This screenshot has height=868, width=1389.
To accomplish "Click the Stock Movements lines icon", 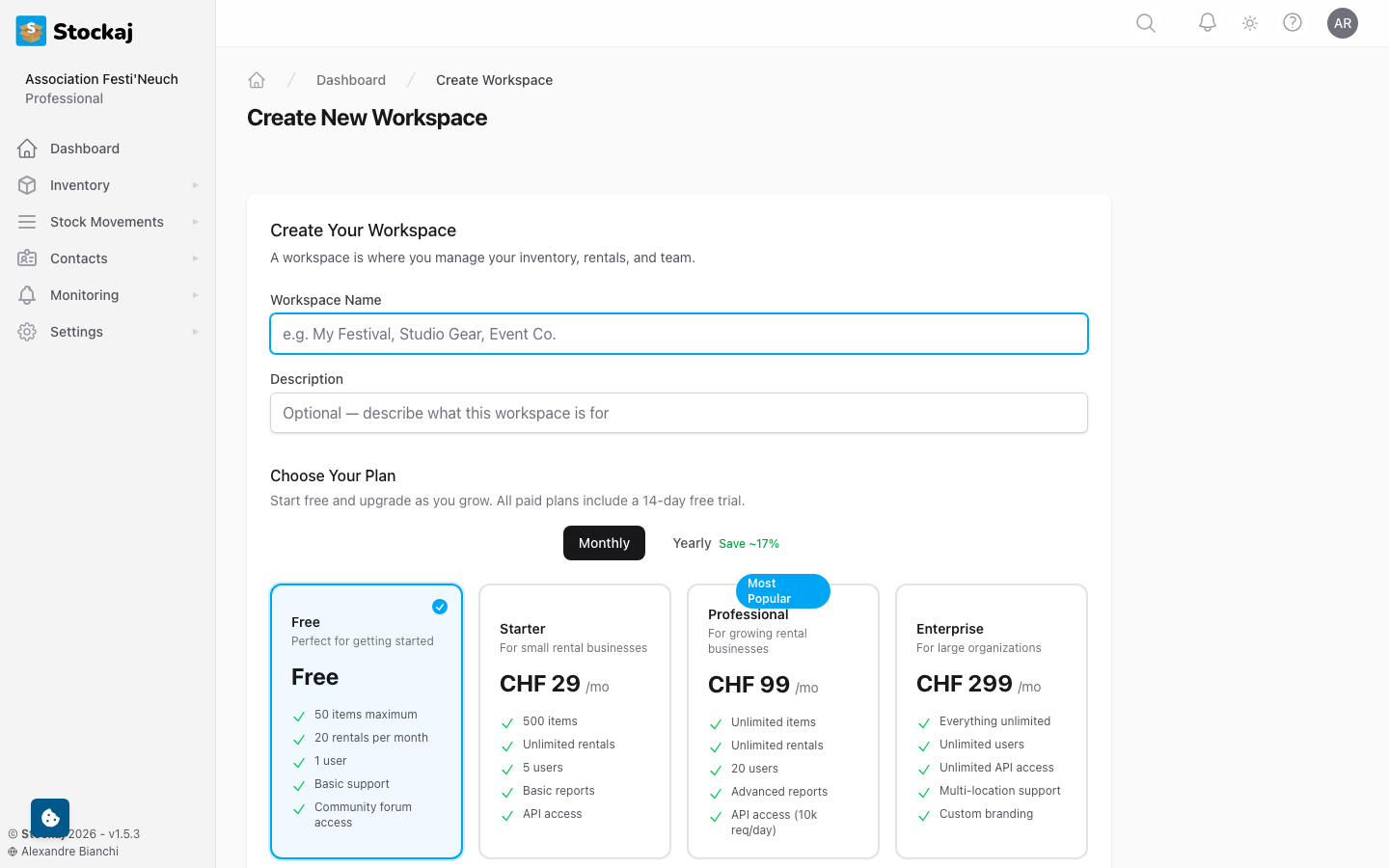I will pyautogui.click(x=27, y=222).
